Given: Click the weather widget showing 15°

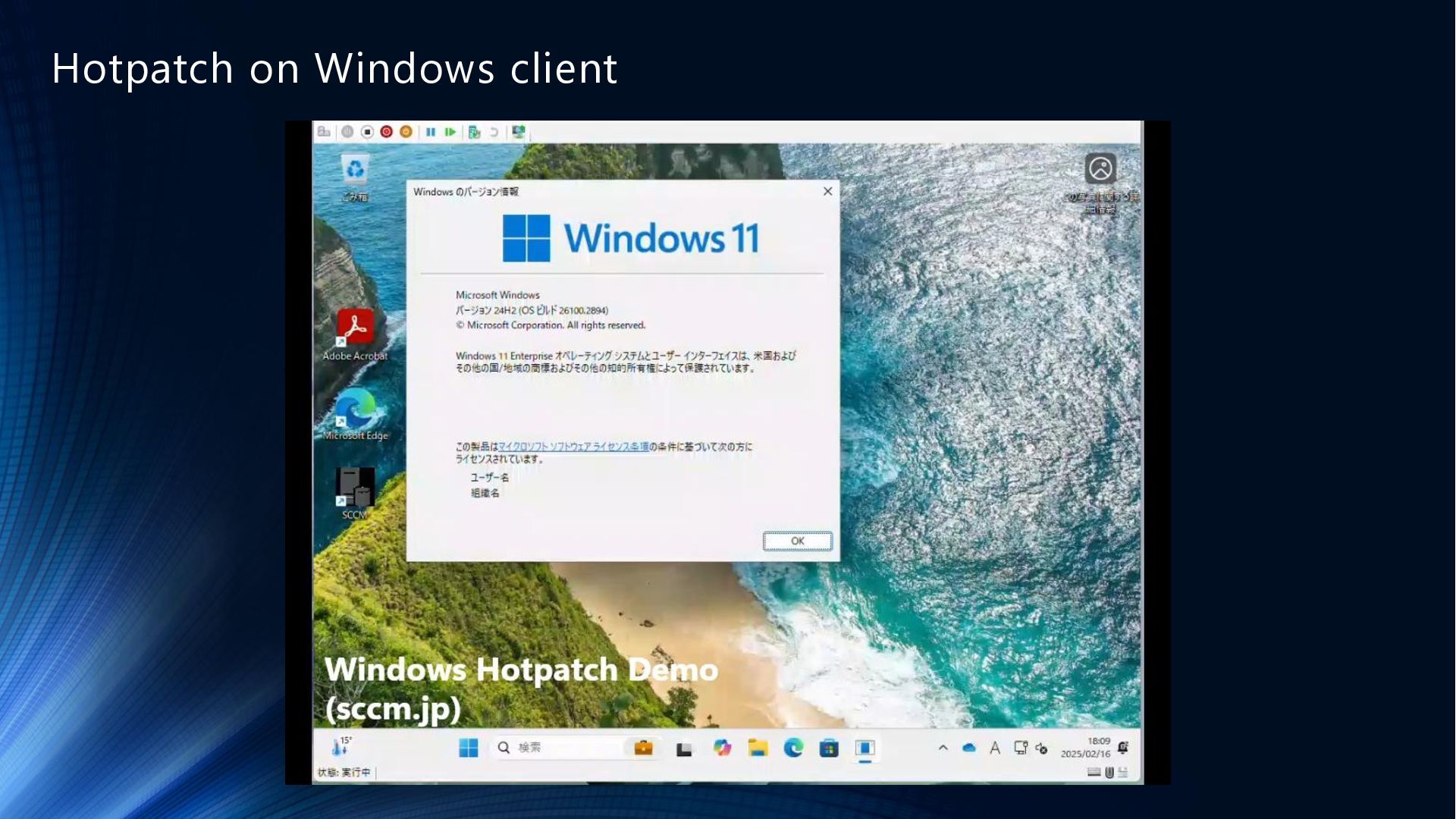Looking at the screenshot, I should click(x=341, y=747).
